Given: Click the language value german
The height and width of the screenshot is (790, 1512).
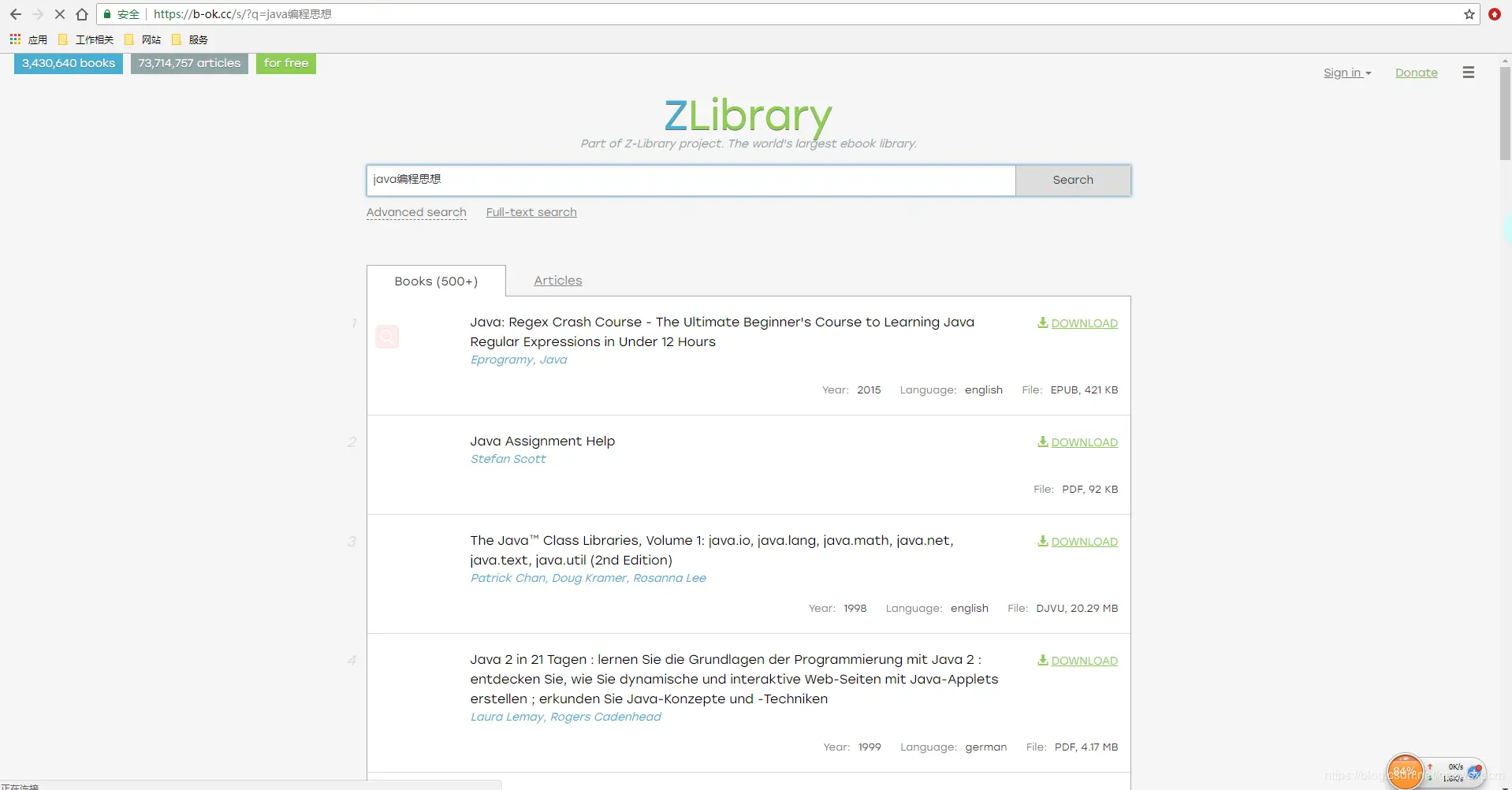Looking at the screenshot, I should point(985,747).
